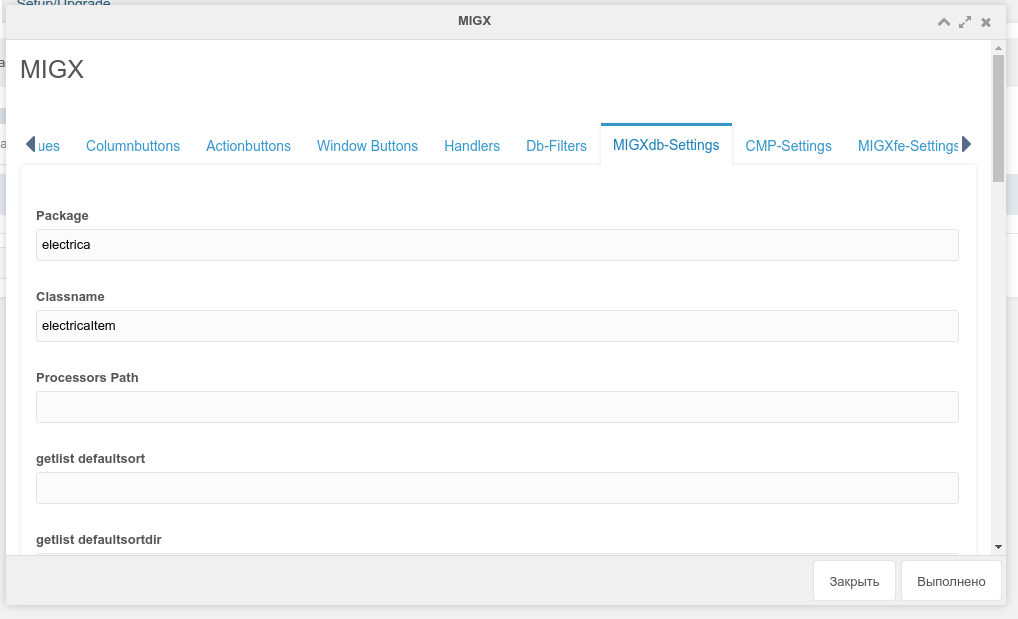This screenshot has width=1018, height=619.
Task: Go to the Db-Filters tab
Action: pyautogui.click(x=556, y=145)
